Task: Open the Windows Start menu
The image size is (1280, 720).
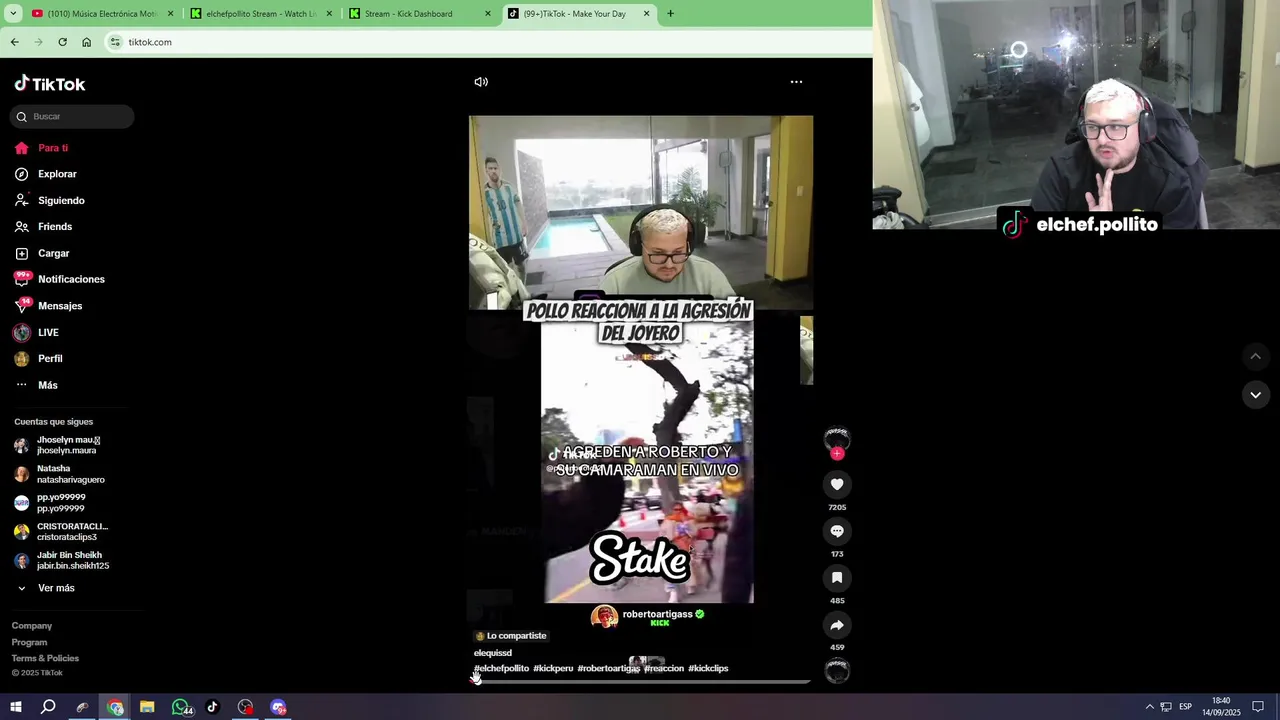Action: click(x=15, y=707)
